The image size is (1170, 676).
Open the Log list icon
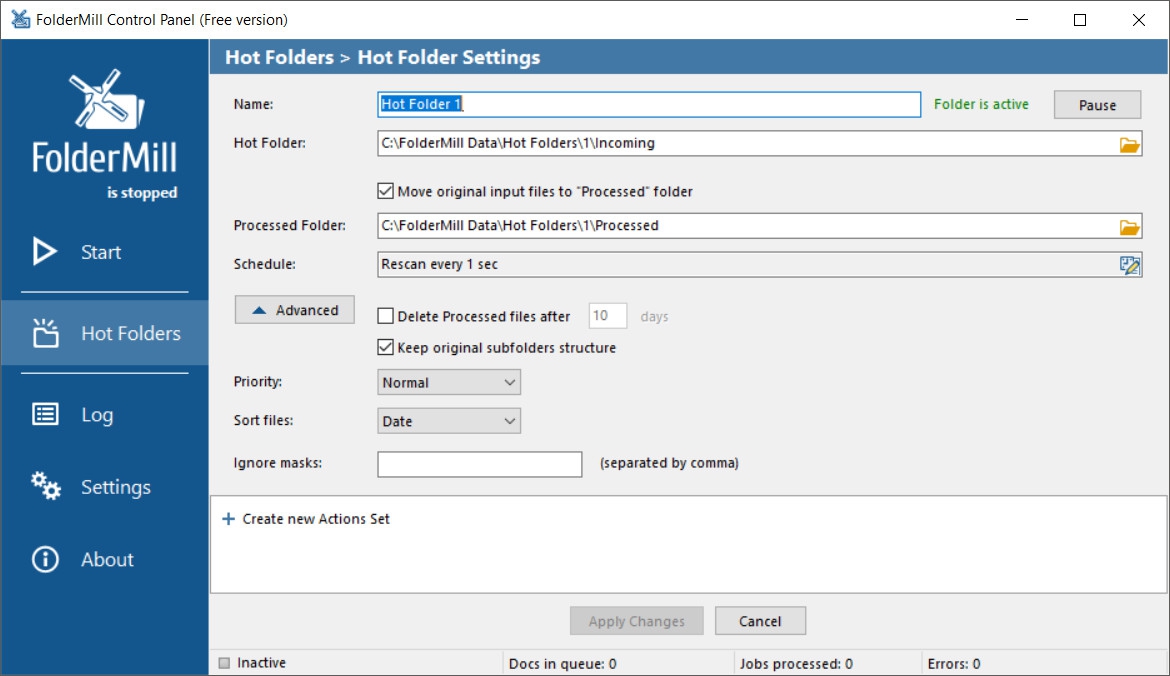coord(45,415)
